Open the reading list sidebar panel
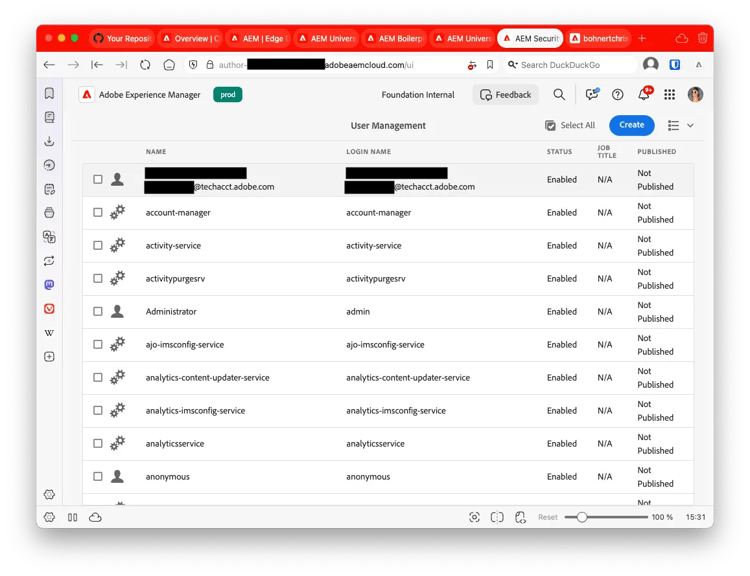750x576 pixels. click(49, 117)
